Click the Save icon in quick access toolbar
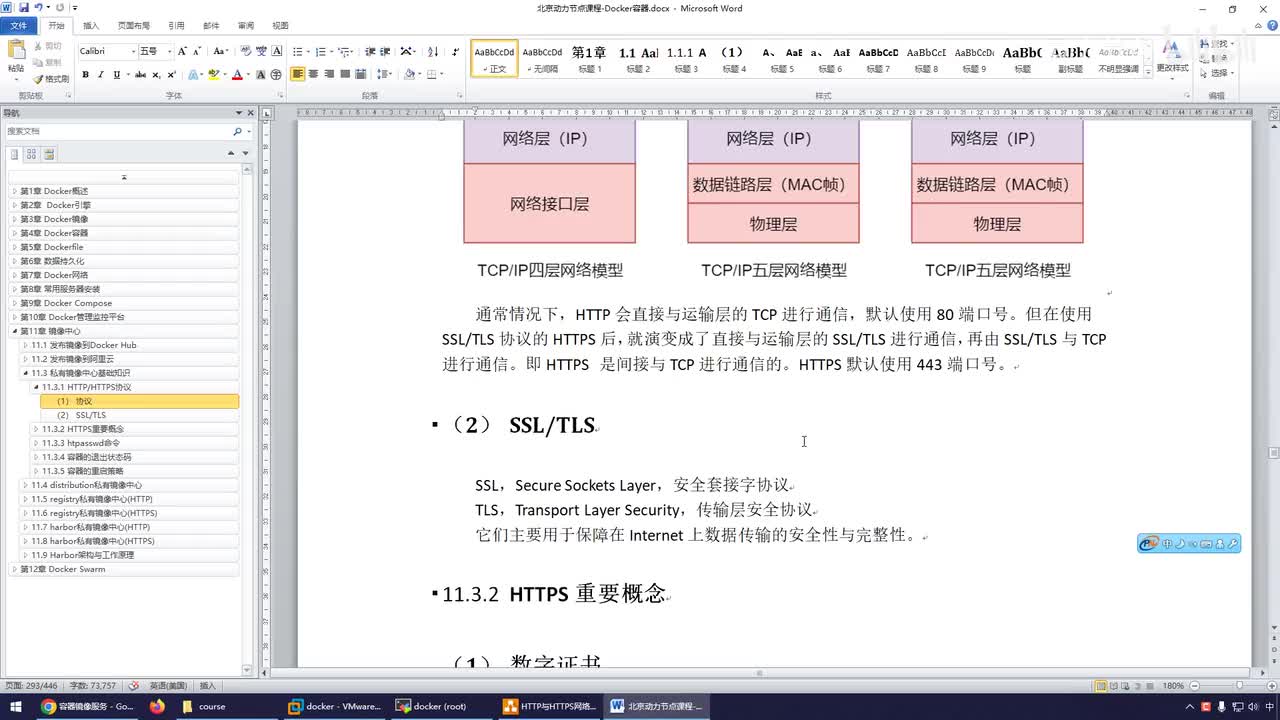1280x720 pixels. 24,8
